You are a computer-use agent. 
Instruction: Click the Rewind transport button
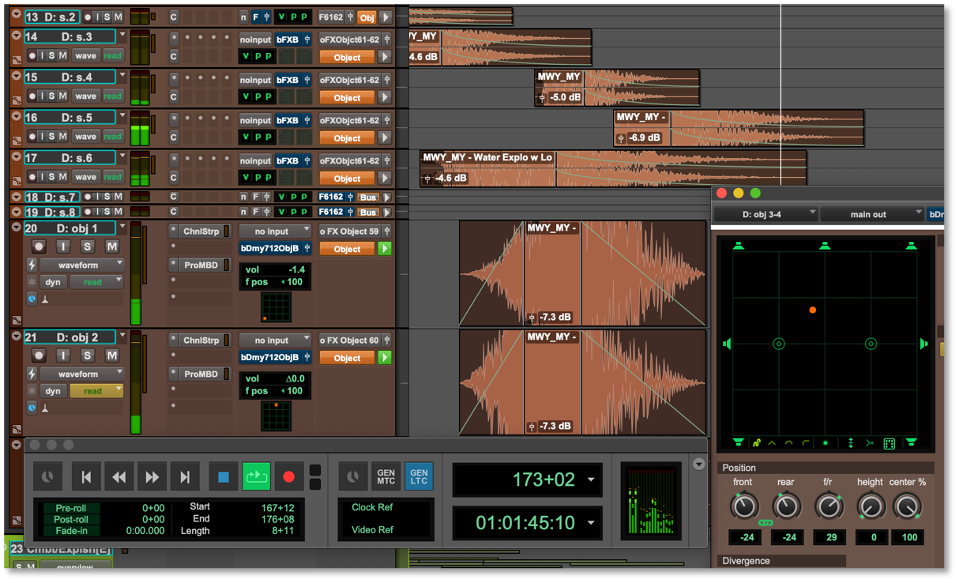(x=119, y=478)
